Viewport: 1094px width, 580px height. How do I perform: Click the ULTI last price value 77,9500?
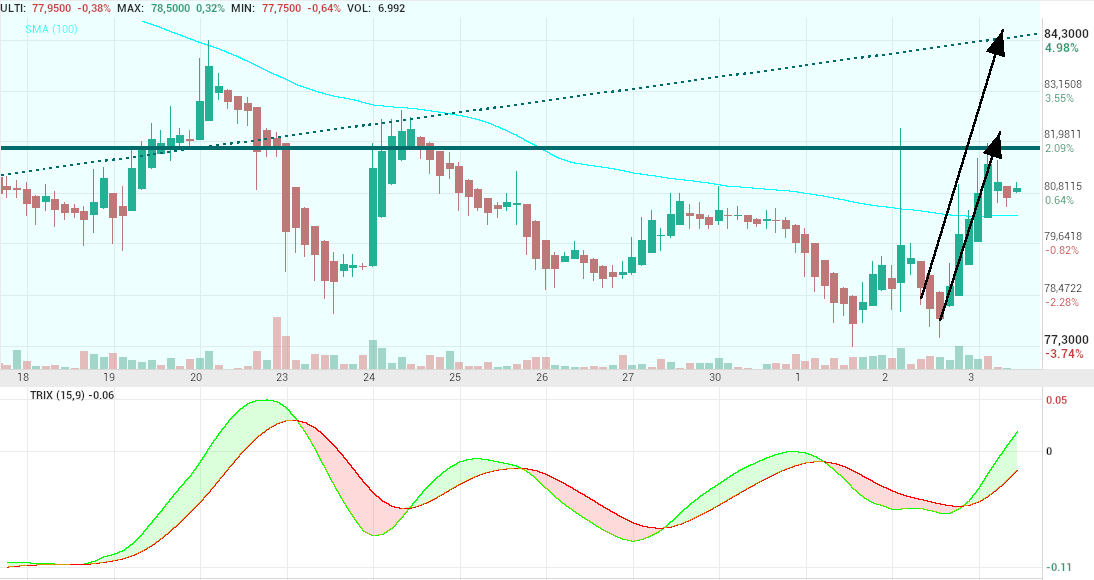[53, 8]
